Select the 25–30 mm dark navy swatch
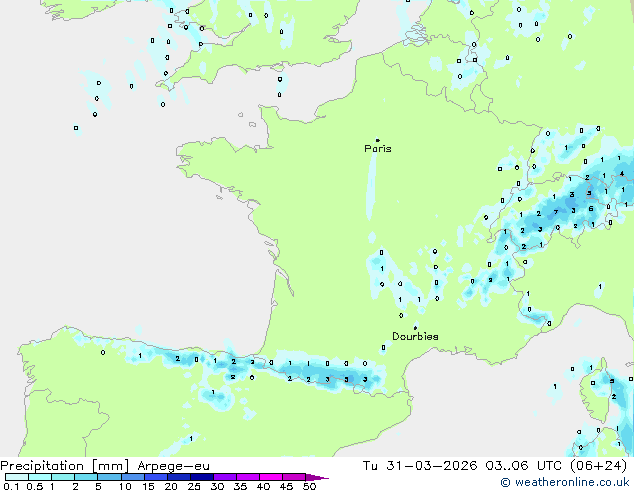The width and height of the screenshot is (634, 490). point(202,477)
